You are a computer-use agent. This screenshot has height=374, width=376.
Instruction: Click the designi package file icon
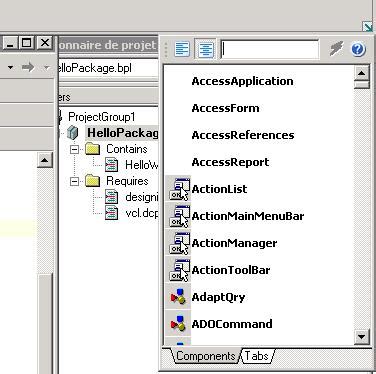coord(111,197)
